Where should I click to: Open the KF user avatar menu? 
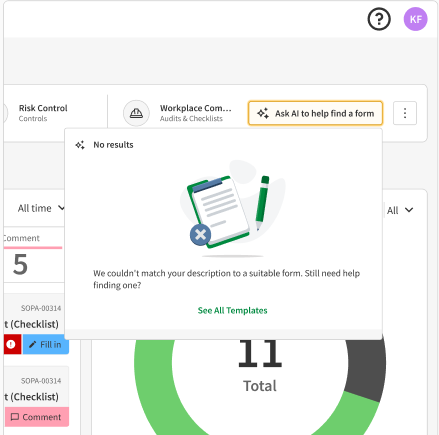(x=415, y=19)
